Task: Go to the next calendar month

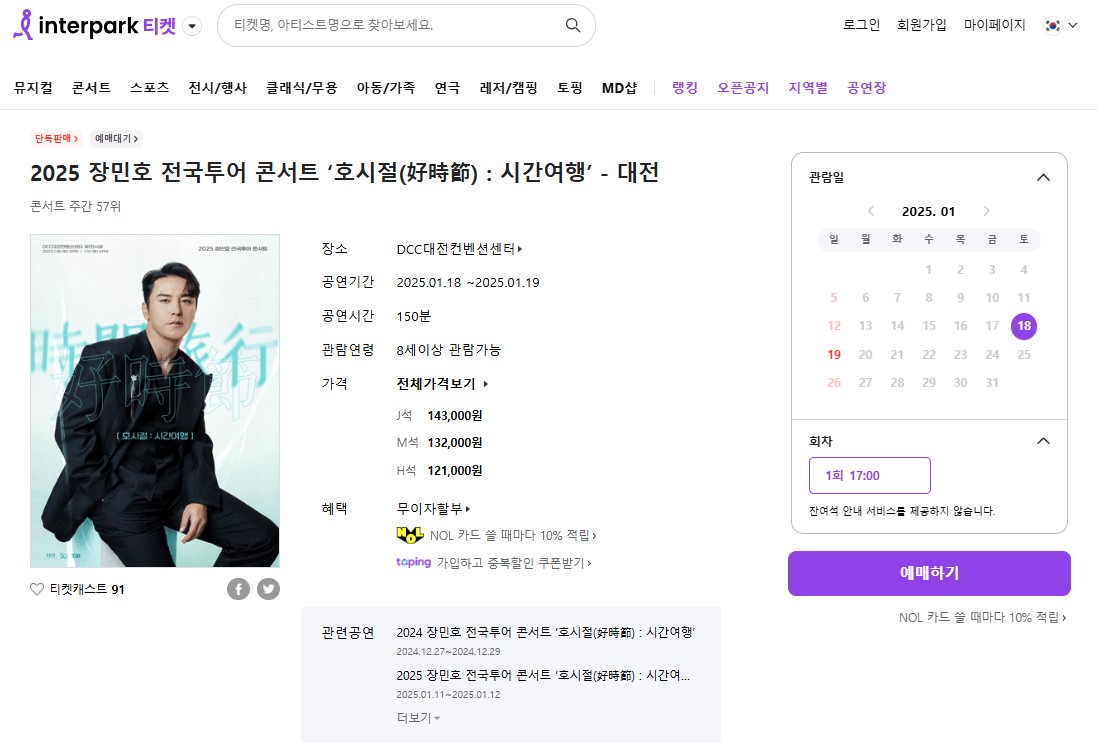Action: click(x=986, y=211)
